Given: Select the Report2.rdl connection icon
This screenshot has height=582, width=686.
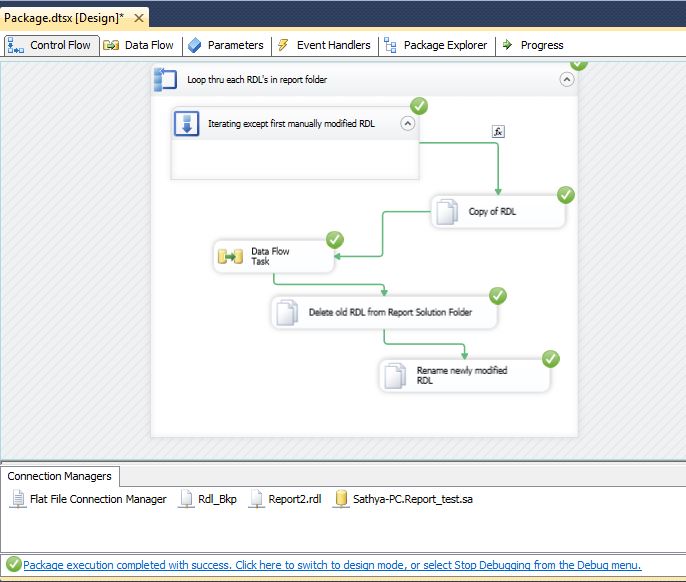Looking at the screenshot, I should coord(256,499).
